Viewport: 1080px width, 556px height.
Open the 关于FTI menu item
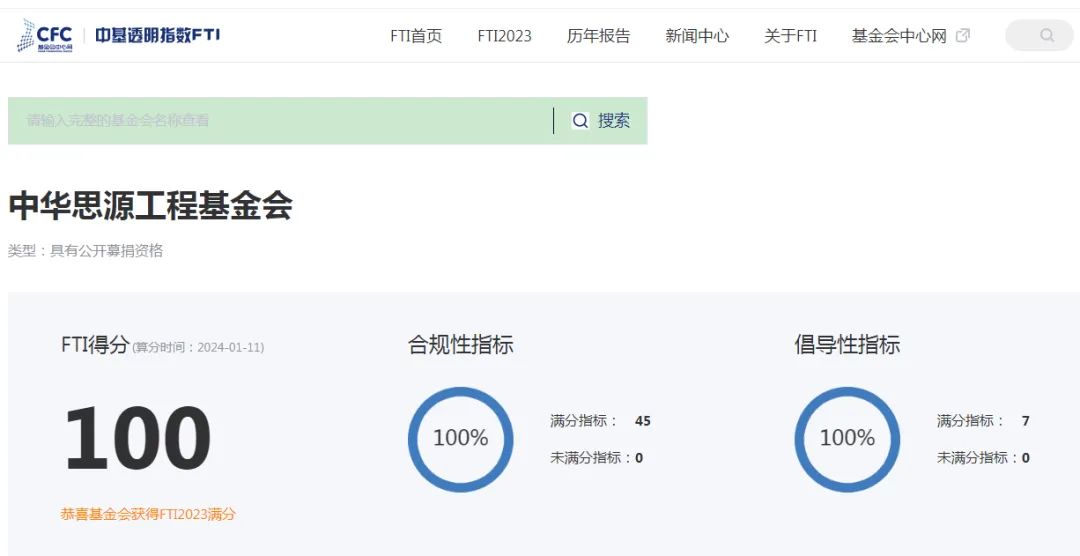pyautogui.click(x=790, y=36)
